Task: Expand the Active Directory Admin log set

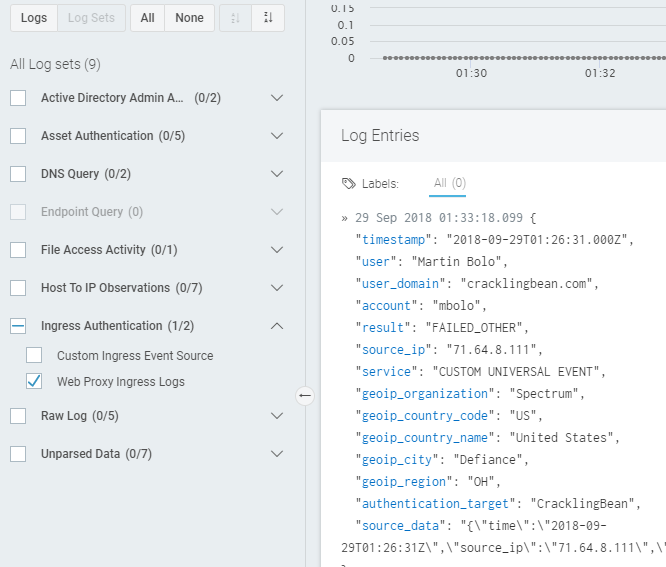Action: 278,98
